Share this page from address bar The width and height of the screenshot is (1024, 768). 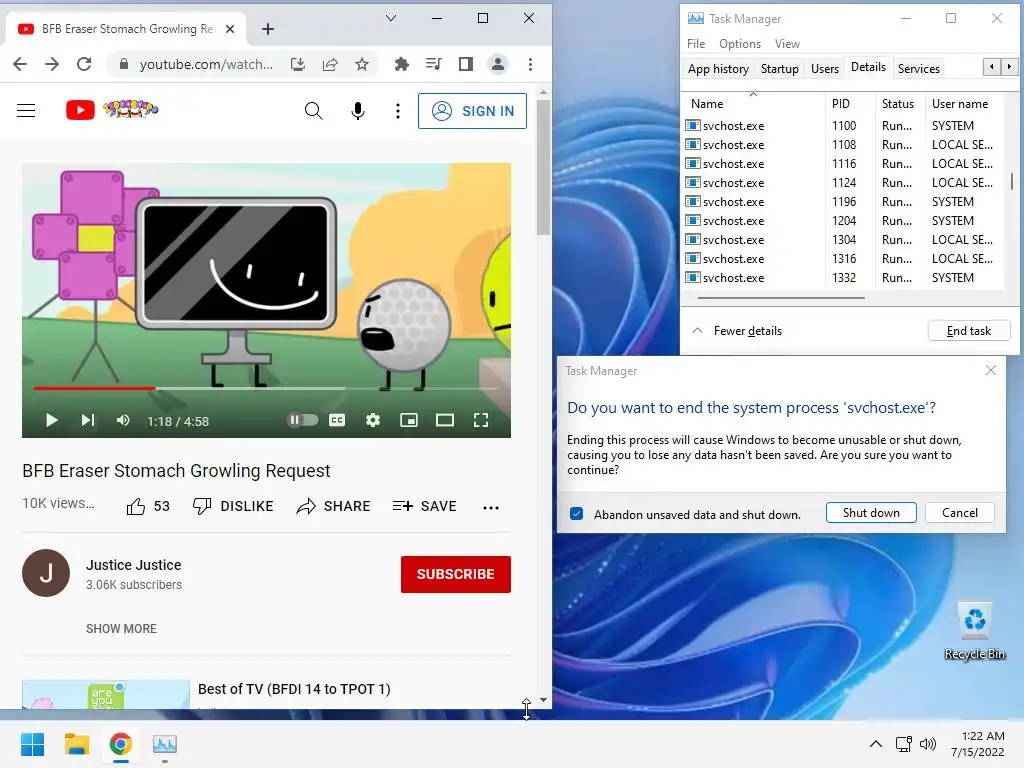[330, 64]
